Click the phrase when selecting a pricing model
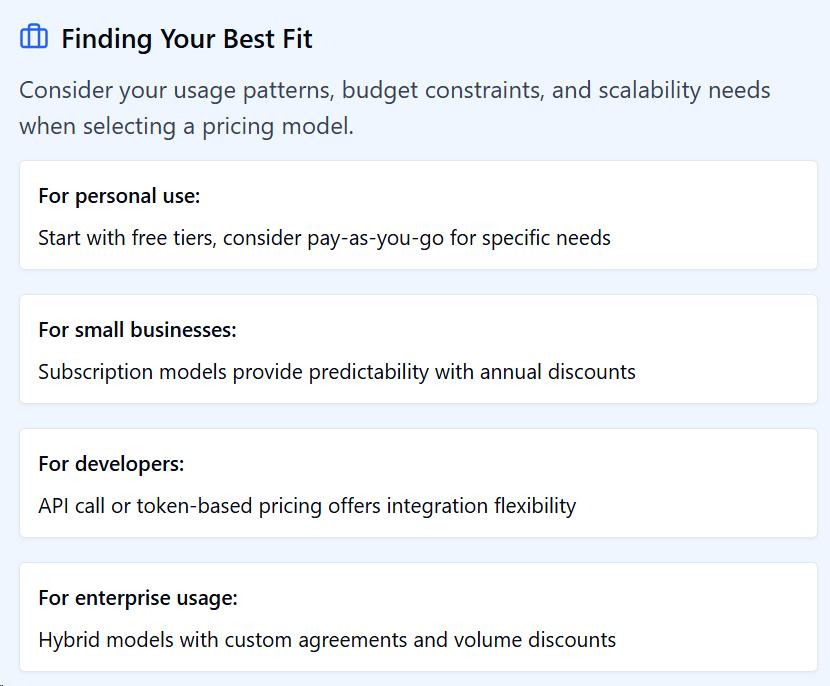Screen dimensions: 830x686 tap(186, 127)
